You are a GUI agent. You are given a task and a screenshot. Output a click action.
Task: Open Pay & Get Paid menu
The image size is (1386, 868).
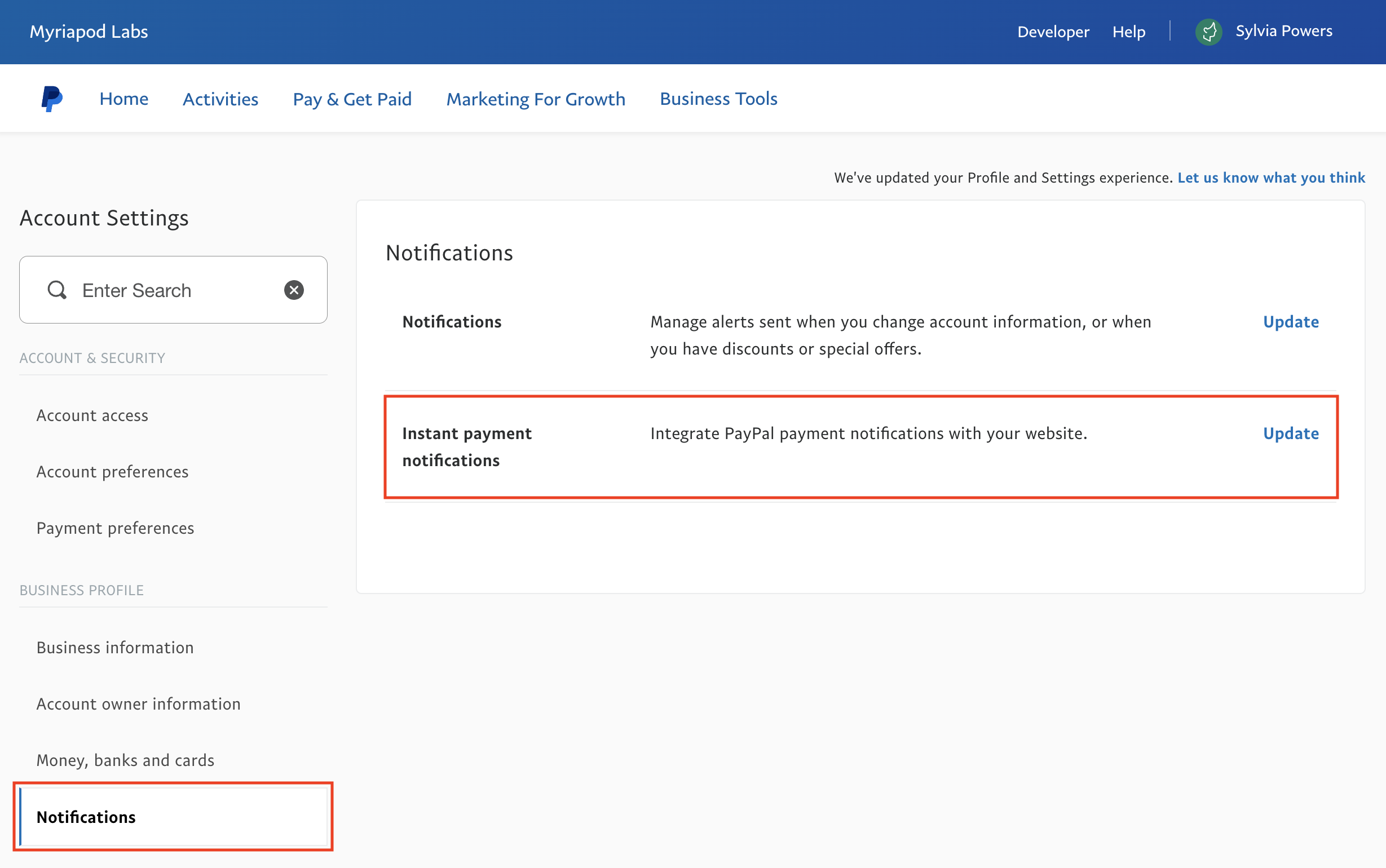click(x=352, y=99)
